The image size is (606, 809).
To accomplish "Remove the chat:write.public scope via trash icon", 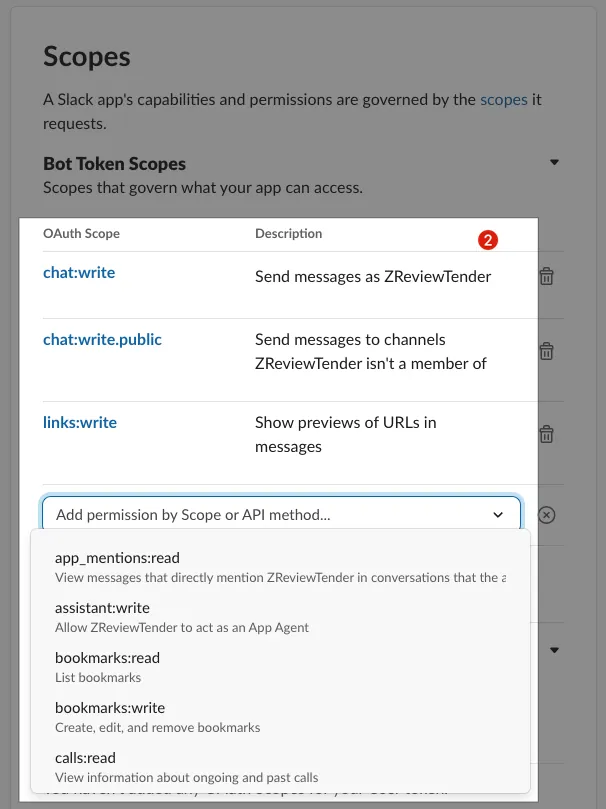I will 546,351.
